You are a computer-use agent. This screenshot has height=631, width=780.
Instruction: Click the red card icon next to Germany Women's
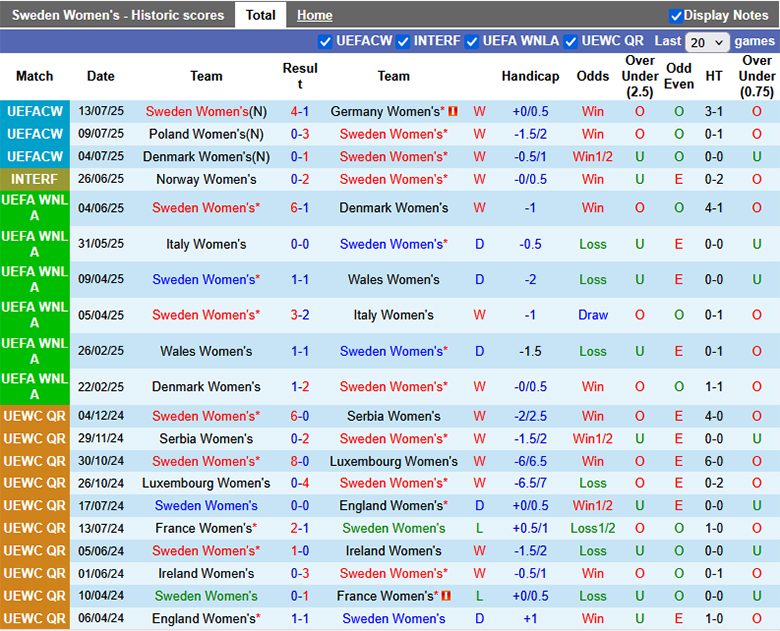[453, 111]
